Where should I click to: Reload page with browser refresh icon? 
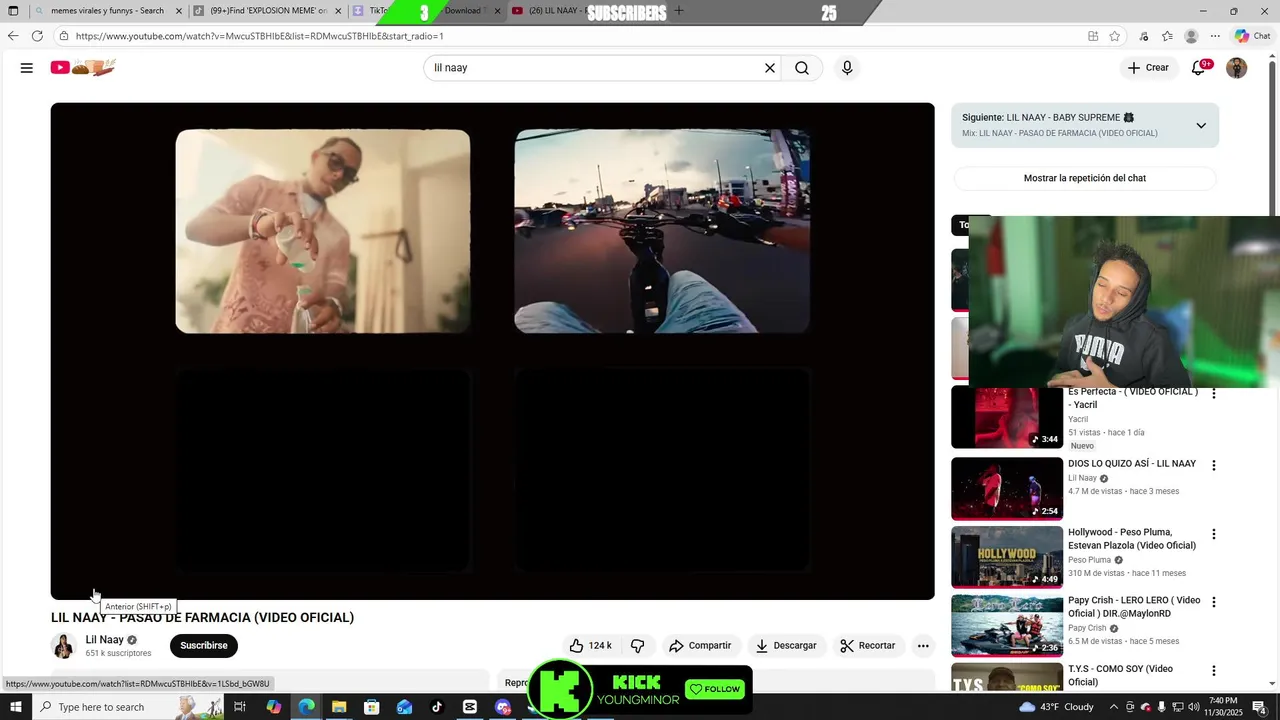point(37,36)
